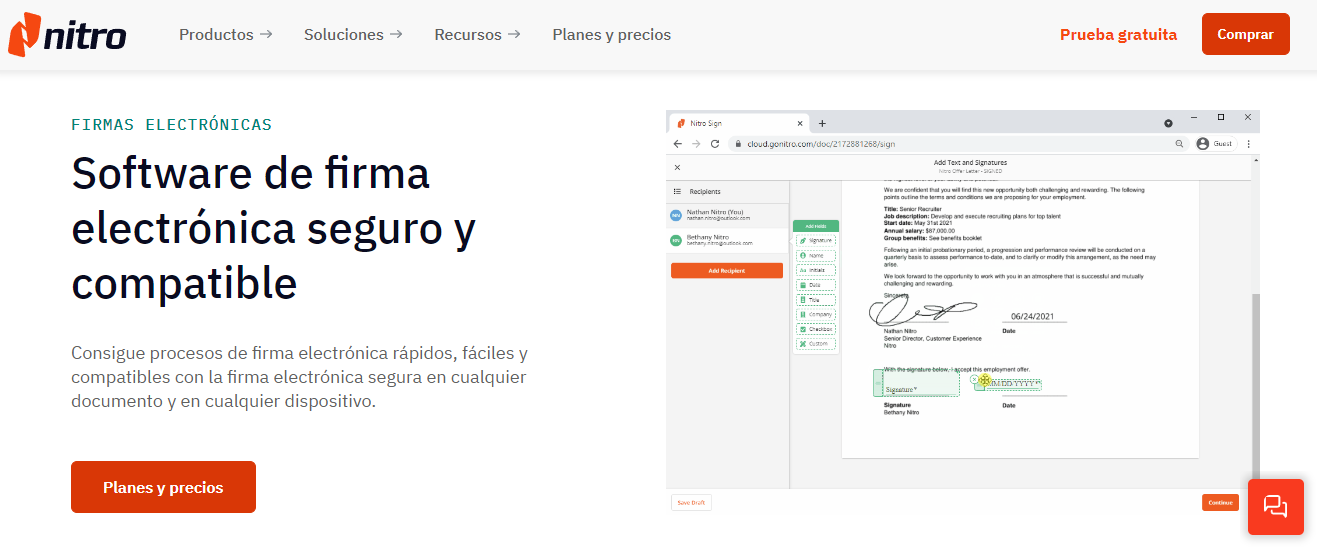Select the Nitro Sign browser tab in demo
The width and height of the screenshot is (1317, 550).
click(x=740, y=123)
